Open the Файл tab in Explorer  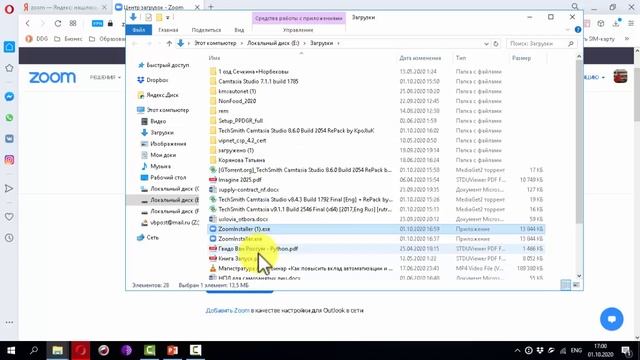pyautogui.click(x=139, y=30)
